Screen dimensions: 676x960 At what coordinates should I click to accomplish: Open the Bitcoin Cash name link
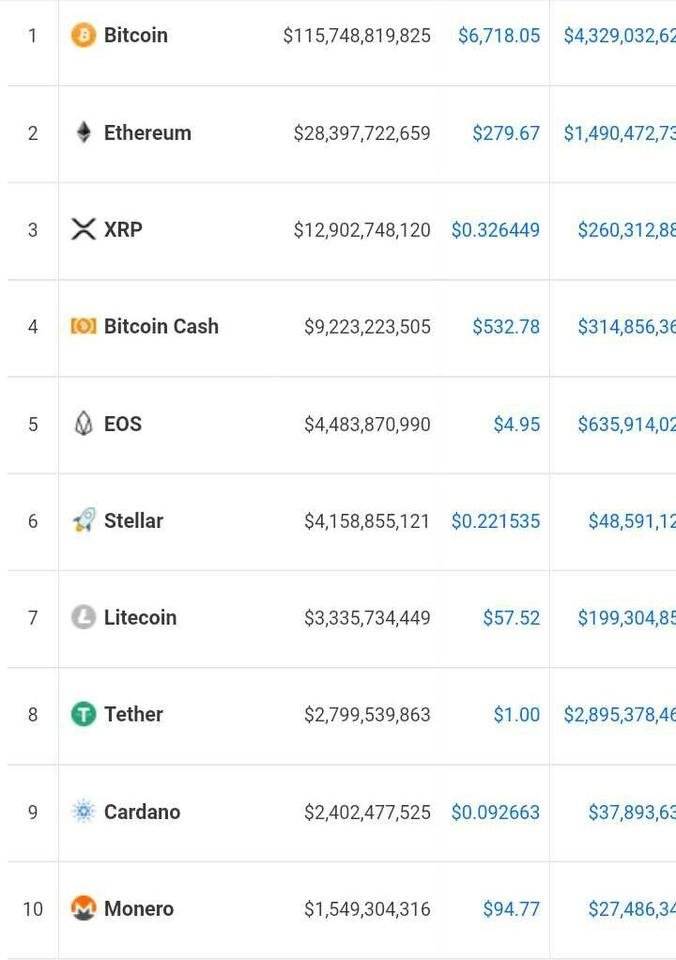coord(161,326)
